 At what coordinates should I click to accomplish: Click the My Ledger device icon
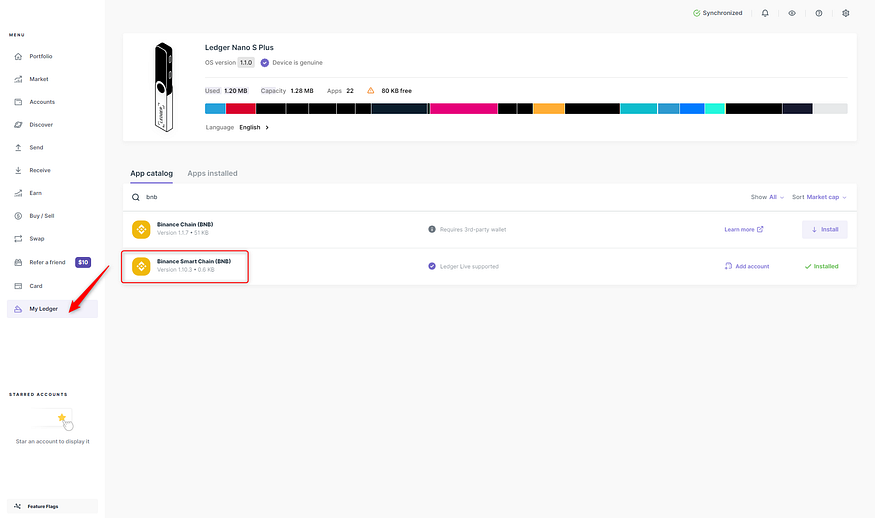tap(18, 309)
